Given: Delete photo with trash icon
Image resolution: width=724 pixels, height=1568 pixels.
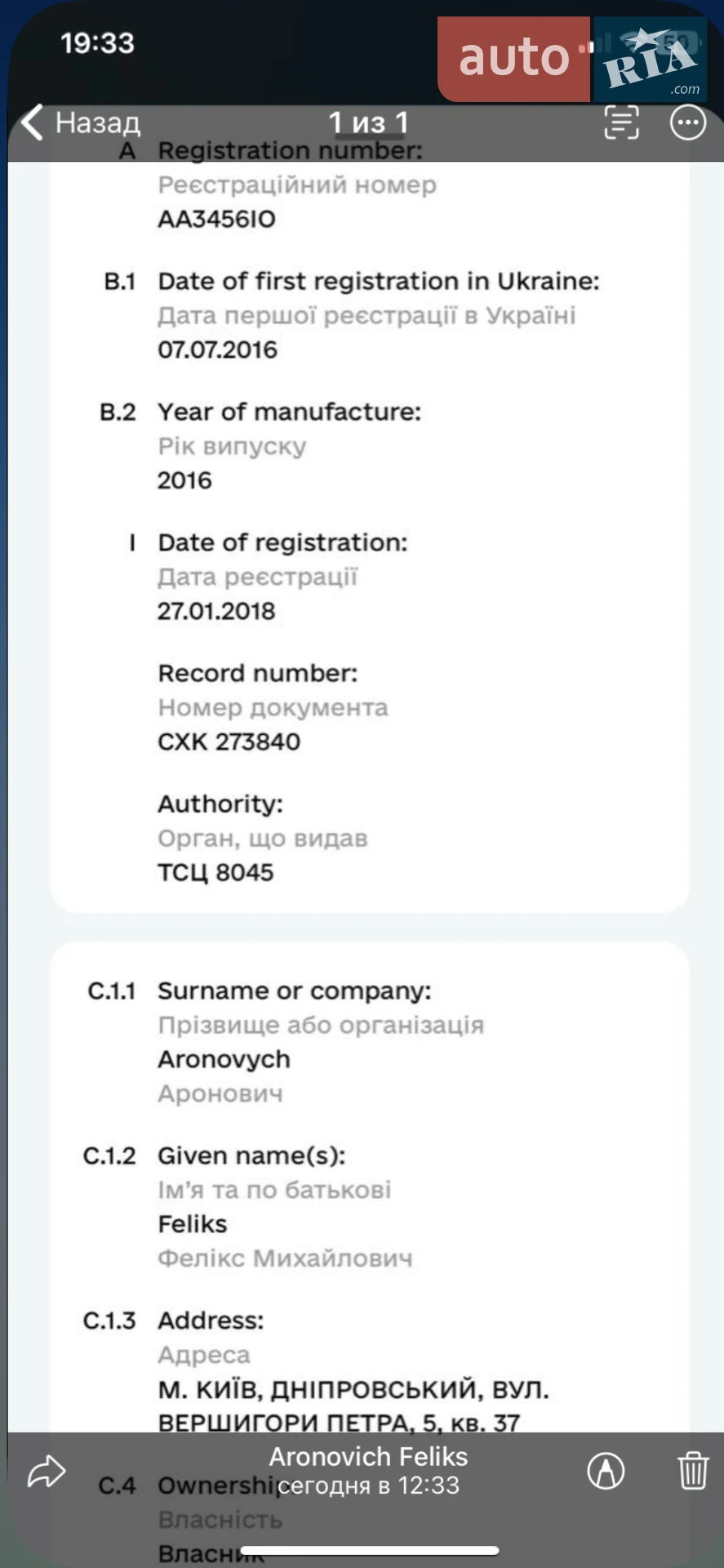Looking at the screenshot, I should coord(693,1470).
